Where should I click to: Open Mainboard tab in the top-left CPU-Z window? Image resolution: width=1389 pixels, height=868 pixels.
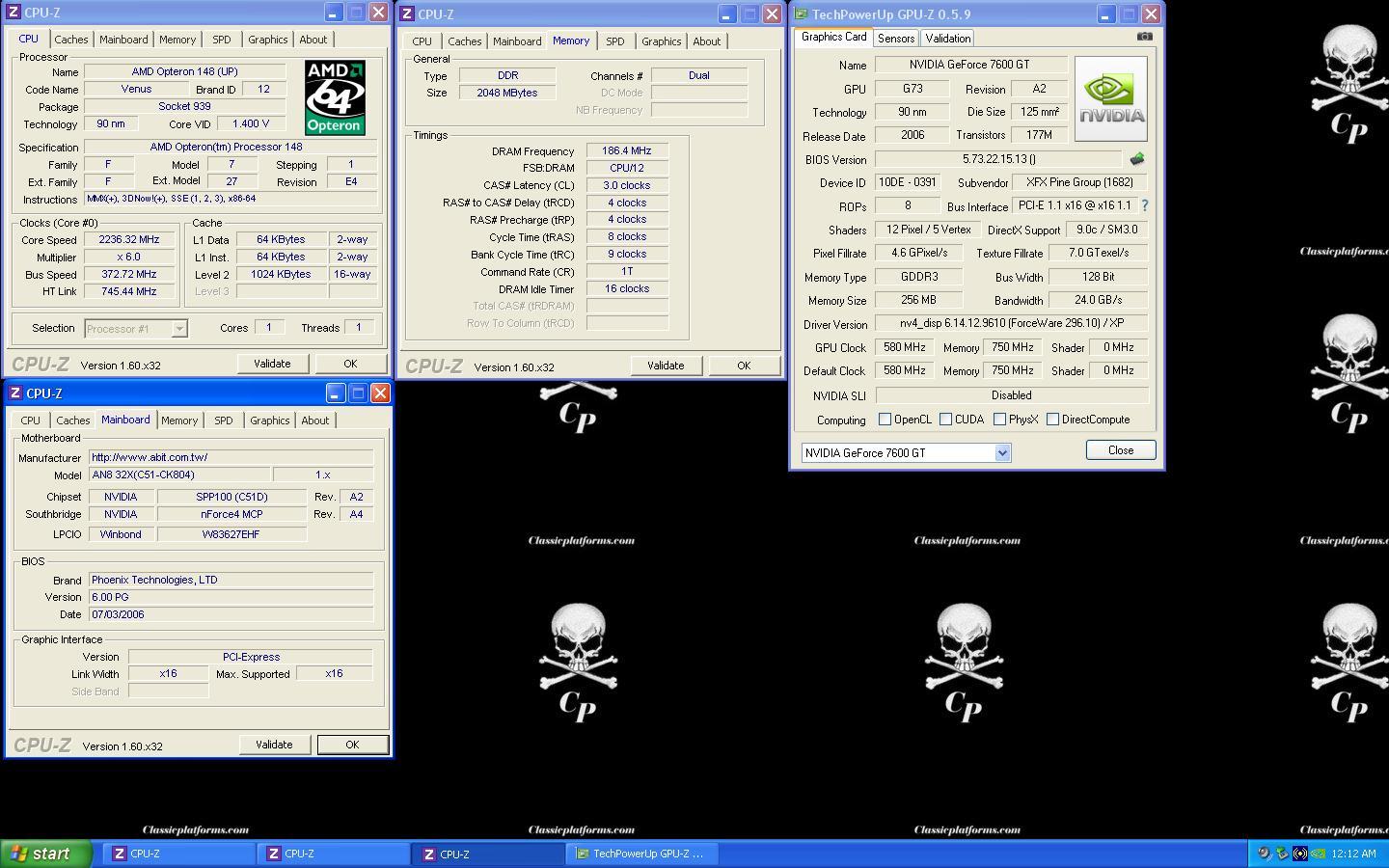point(123,40)
